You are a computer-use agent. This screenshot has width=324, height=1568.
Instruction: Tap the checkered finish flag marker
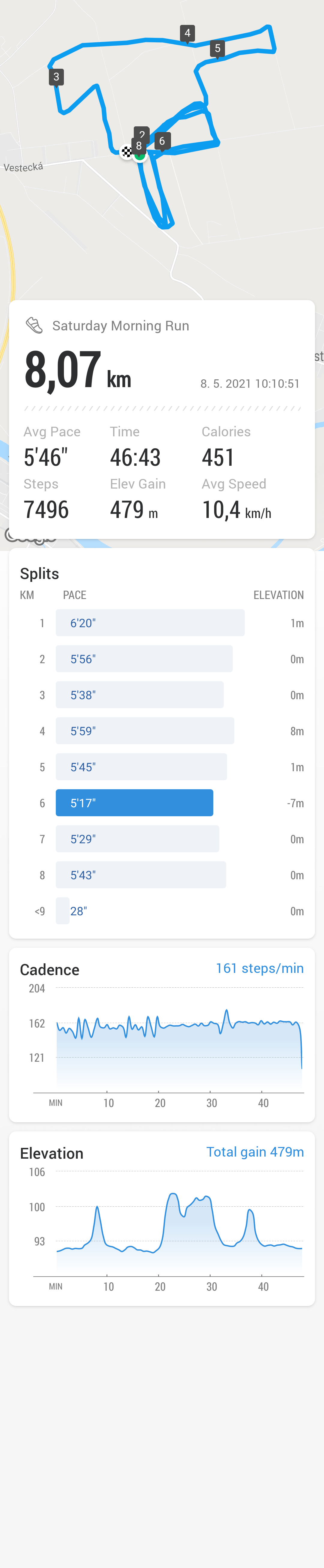(x=126, y=152)
